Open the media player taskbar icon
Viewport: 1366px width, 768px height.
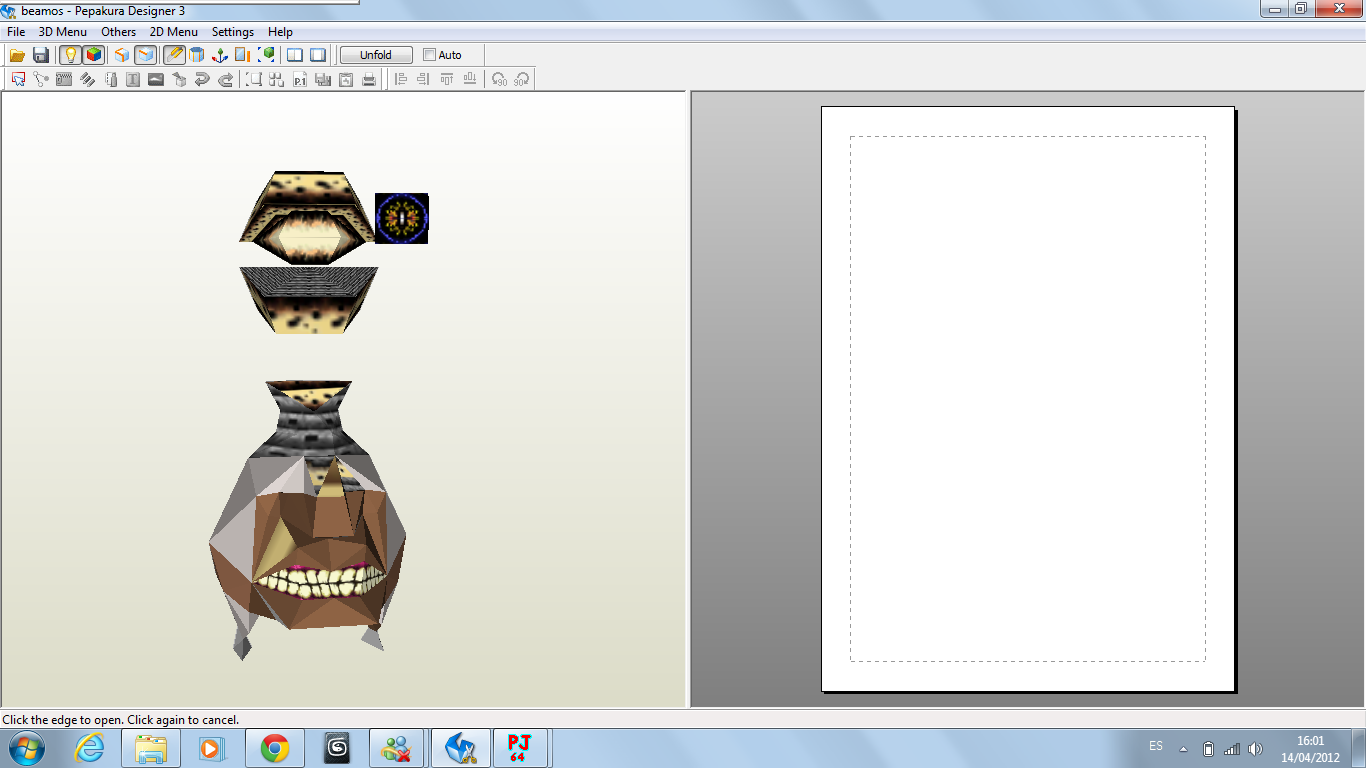[213, 748]
